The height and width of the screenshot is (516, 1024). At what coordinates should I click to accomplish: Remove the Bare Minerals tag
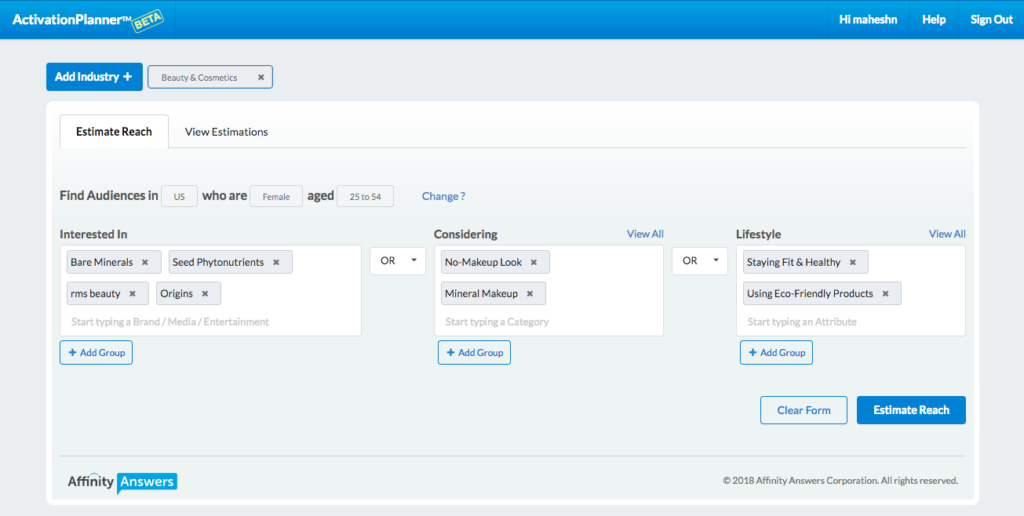145,262
